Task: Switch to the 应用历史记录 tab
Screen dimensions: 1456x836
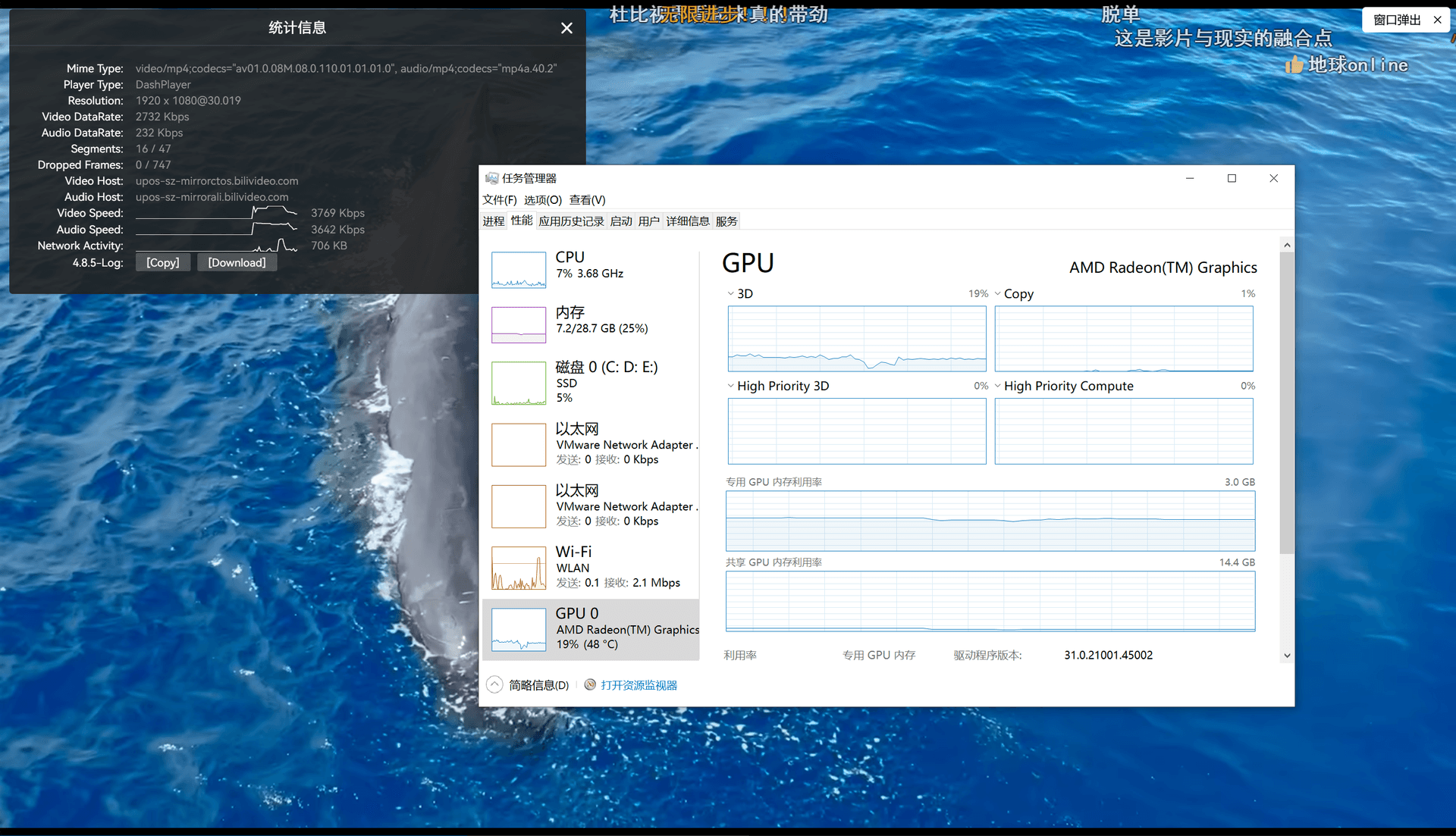Action: pos(571,221)
